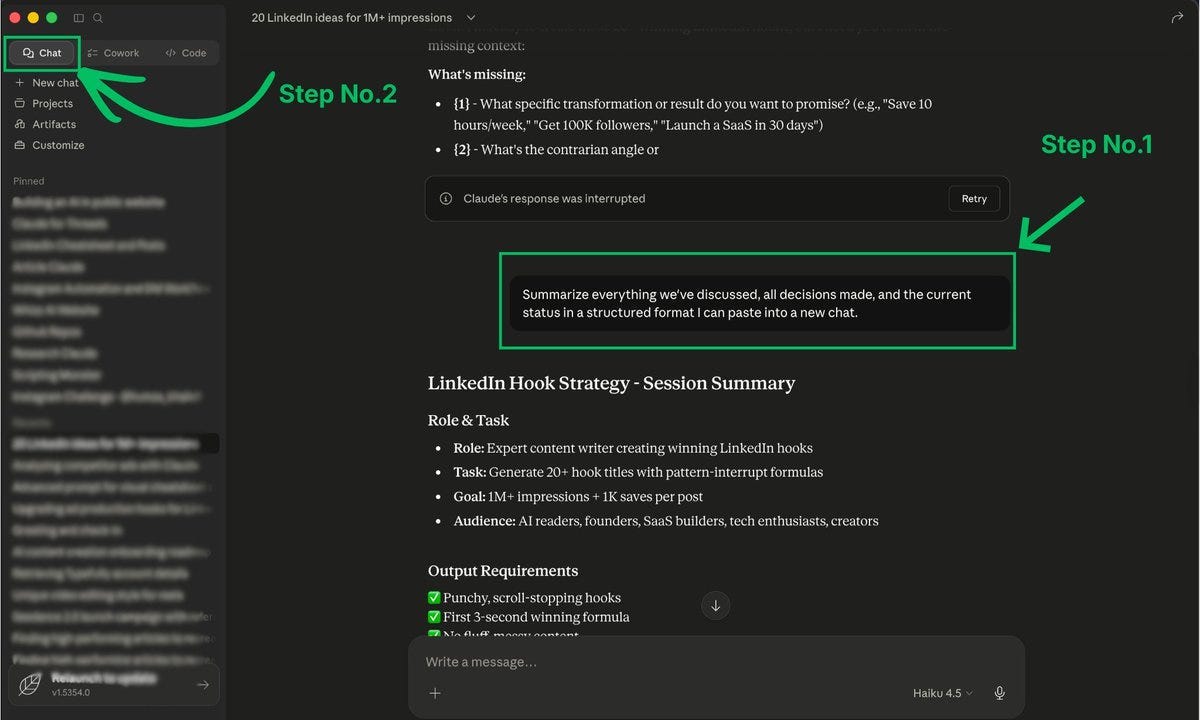This screenshot has height=720, width=1200.
Task: Click the '{2} - What's the contrarian angle' bullet
Action: pos(556,150)
